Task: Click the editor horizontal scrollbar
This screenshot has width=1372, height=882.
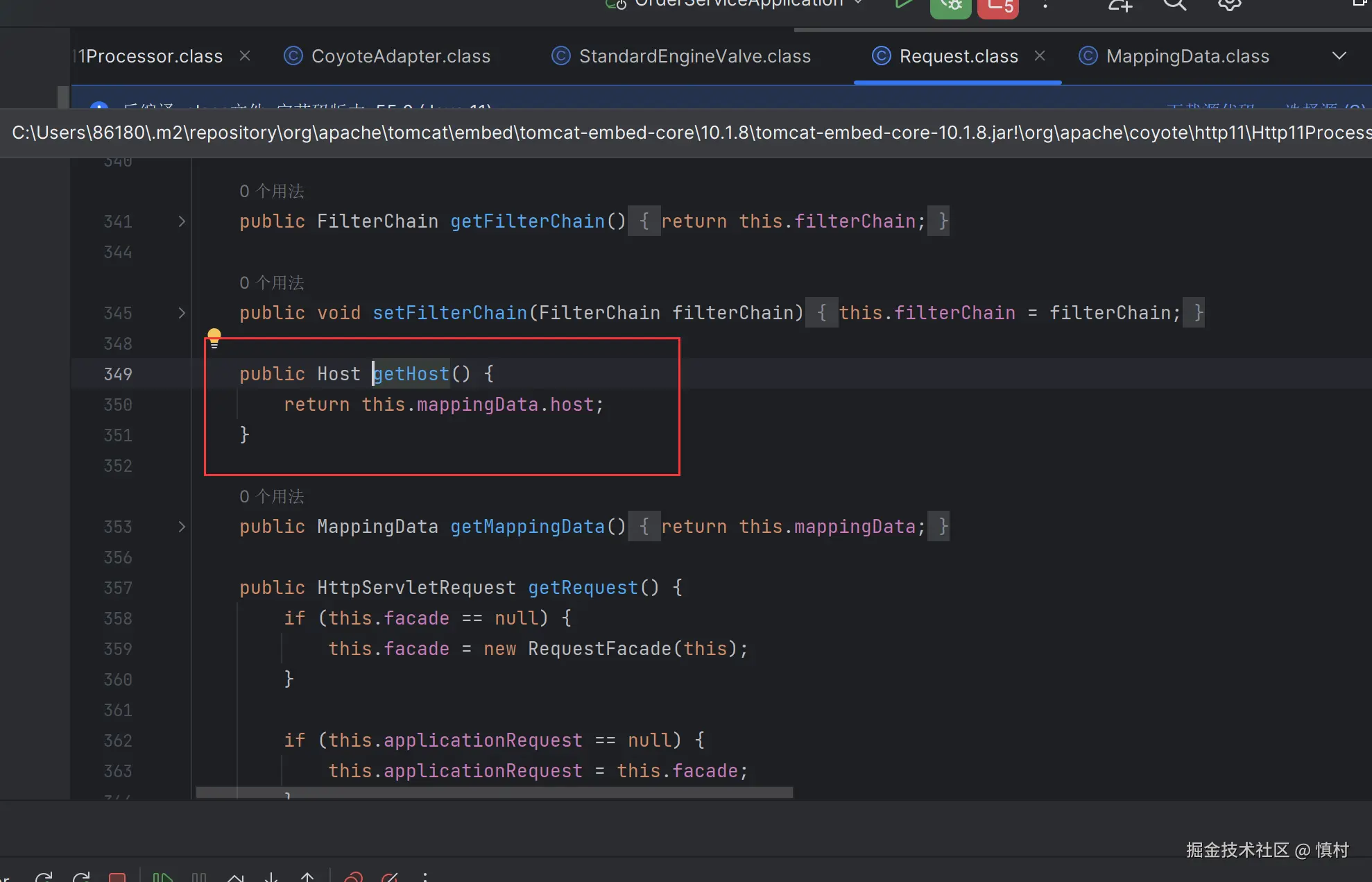Action: (494, 792)
